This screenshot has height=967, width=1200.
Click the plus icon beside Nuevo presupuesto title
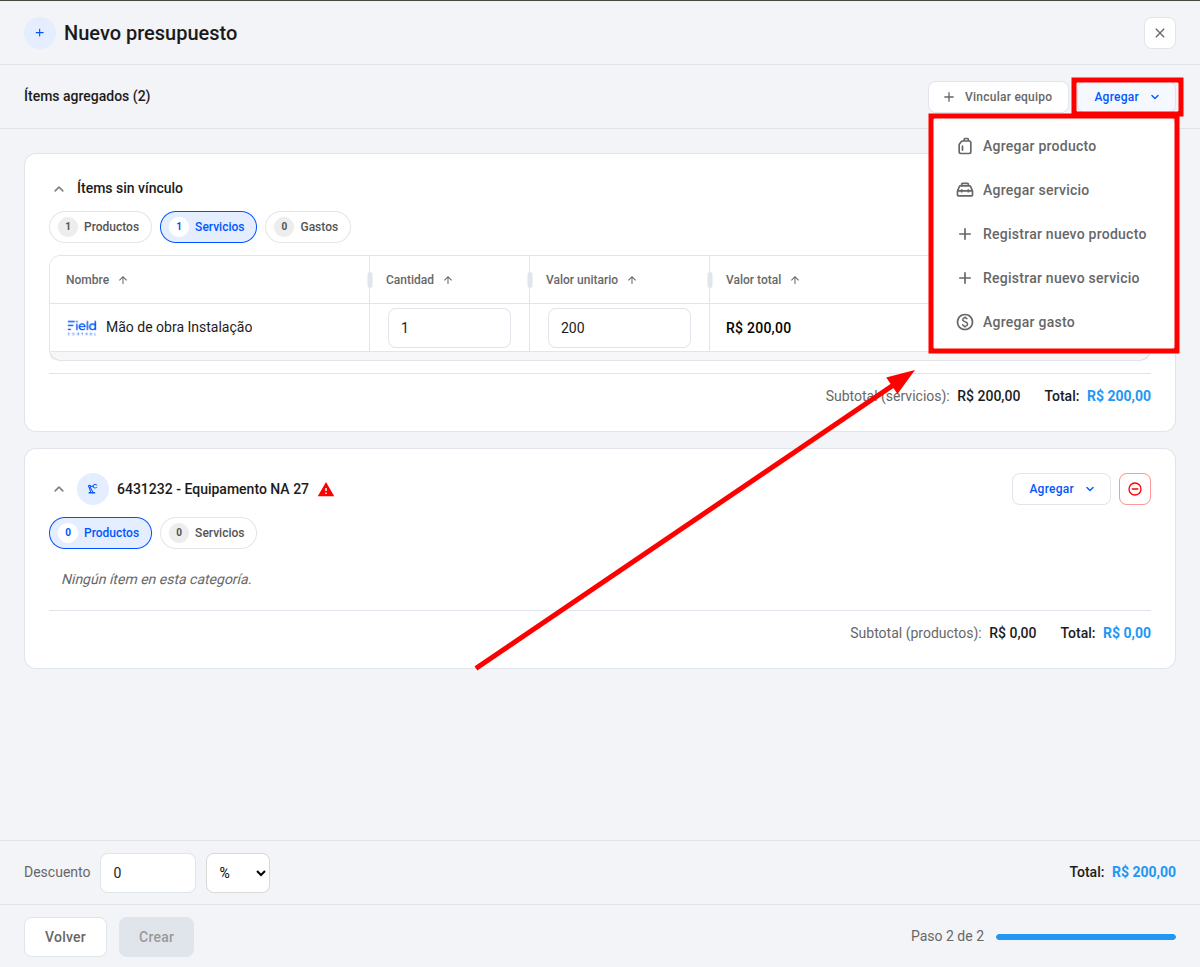40,33
